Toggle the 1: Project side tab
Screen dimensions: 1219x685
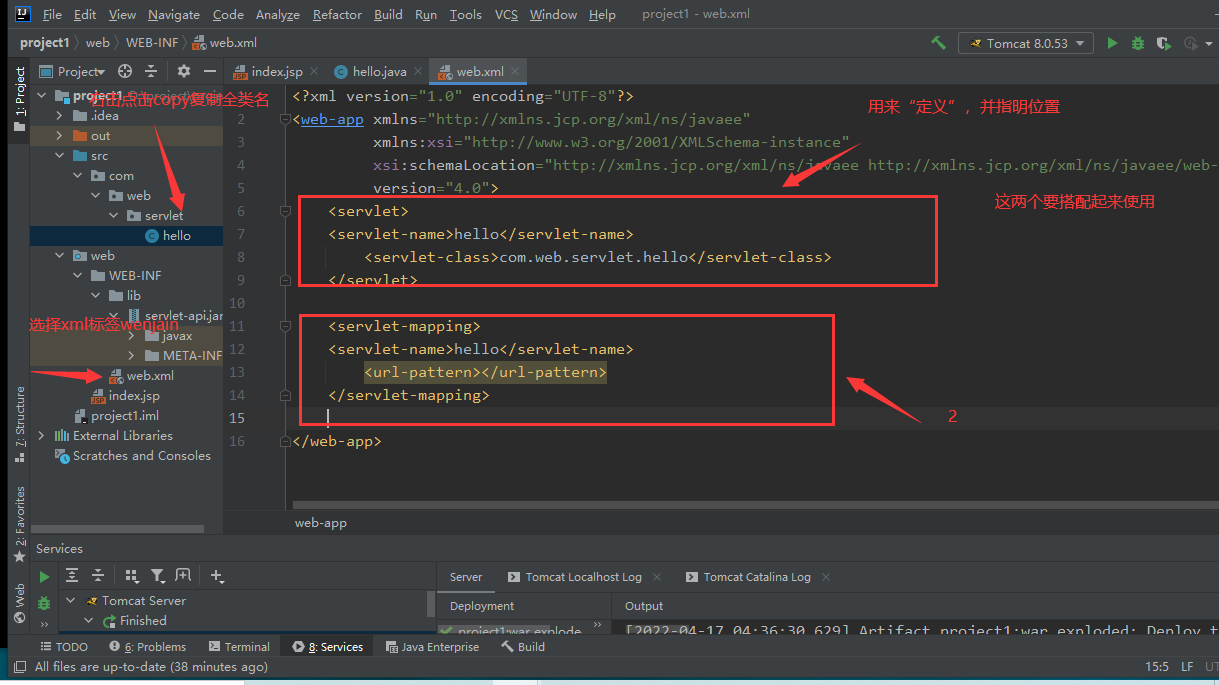[x=19, y=100]
